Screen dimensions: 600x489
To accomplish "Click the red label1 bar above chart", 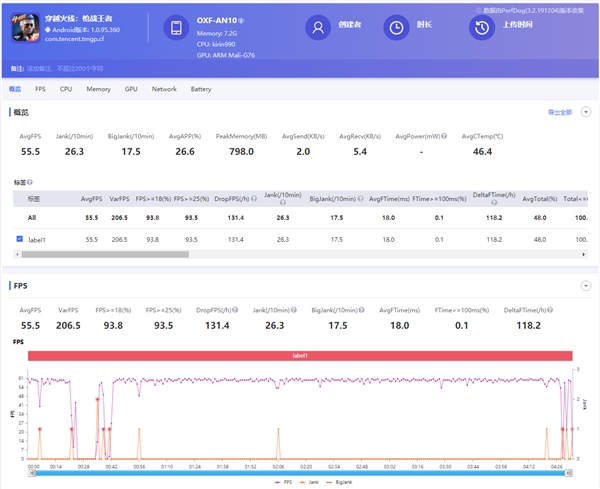I will [300, 355].
